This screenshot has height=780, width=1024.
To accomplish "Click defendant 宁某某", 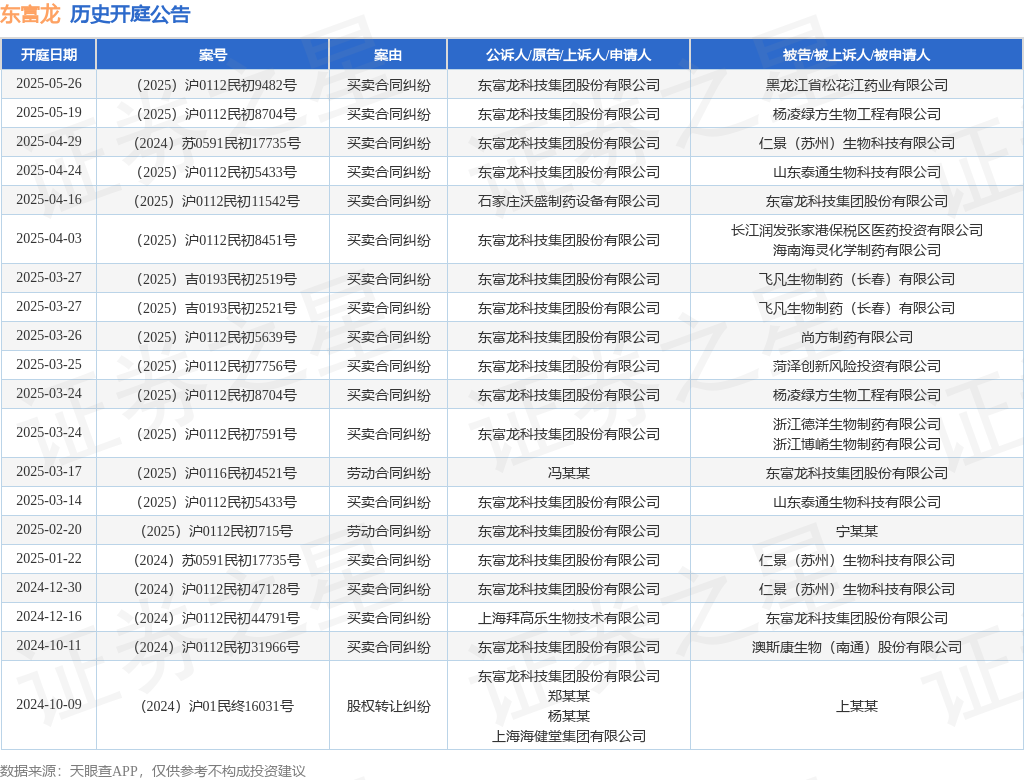I will (856, 531).
